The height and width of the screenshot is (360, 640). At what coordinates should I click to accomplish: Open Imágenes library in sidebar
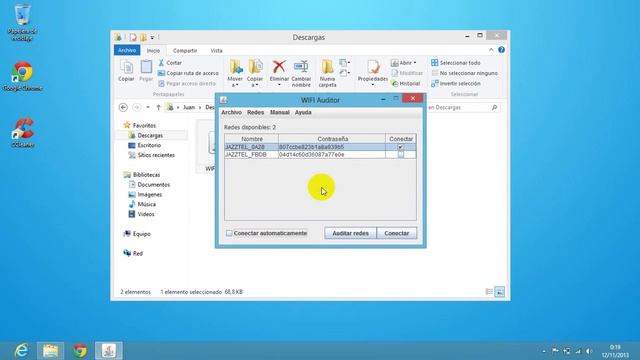pyautogui.click(x=149, y=195)
